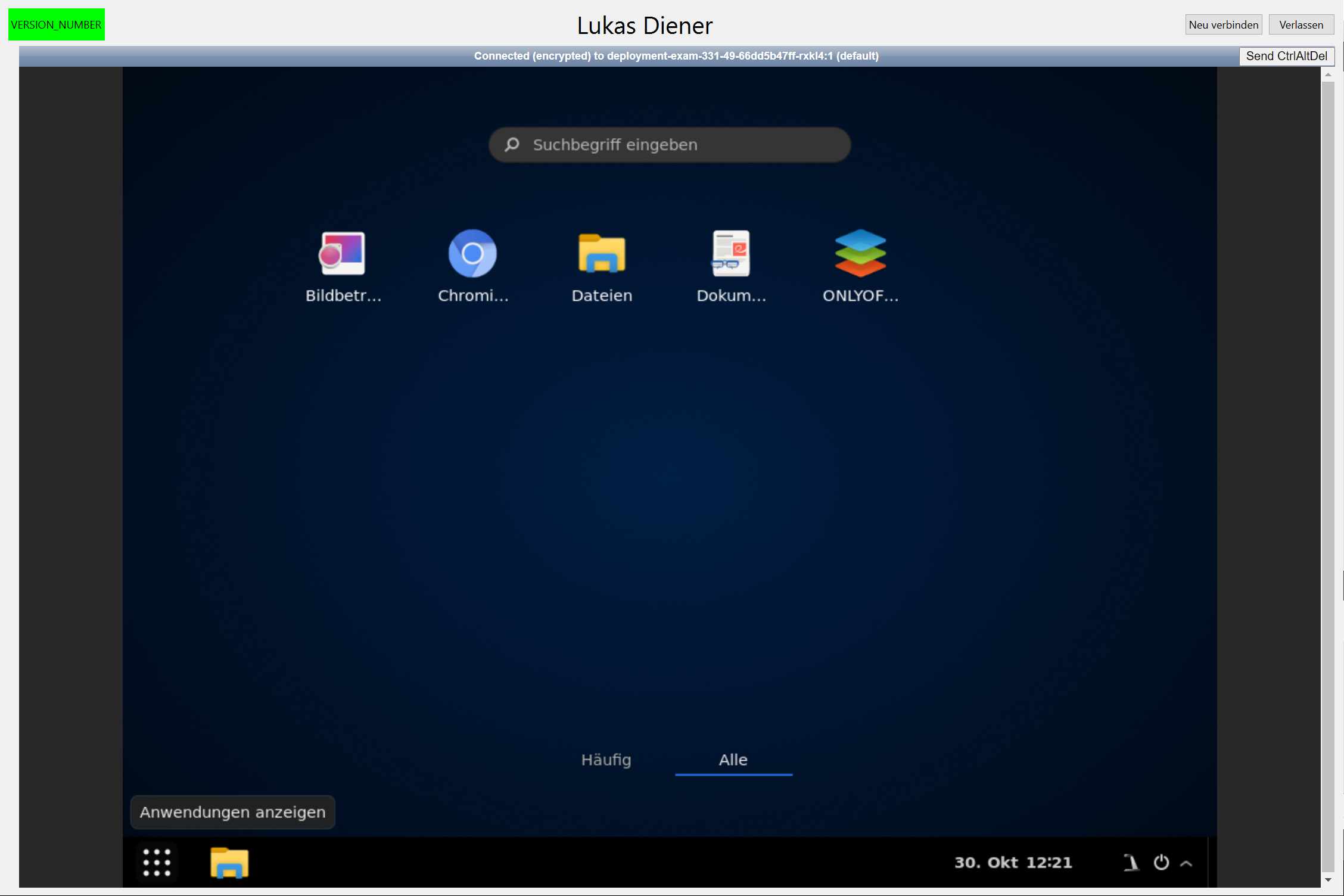The image size is (1344, 896).
Task: Click the power icon in the tray
Action: (1161, 862)
